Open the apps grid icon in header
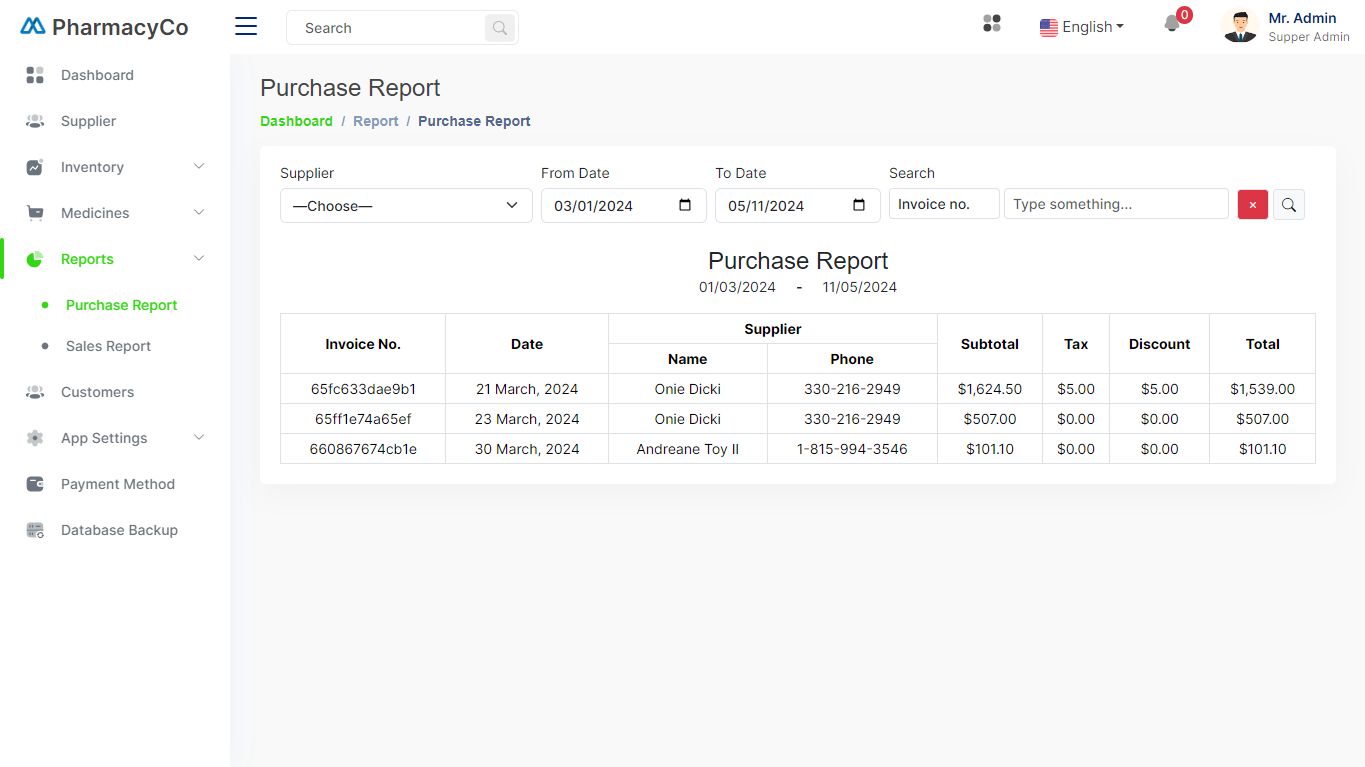 tap(992, 24)
